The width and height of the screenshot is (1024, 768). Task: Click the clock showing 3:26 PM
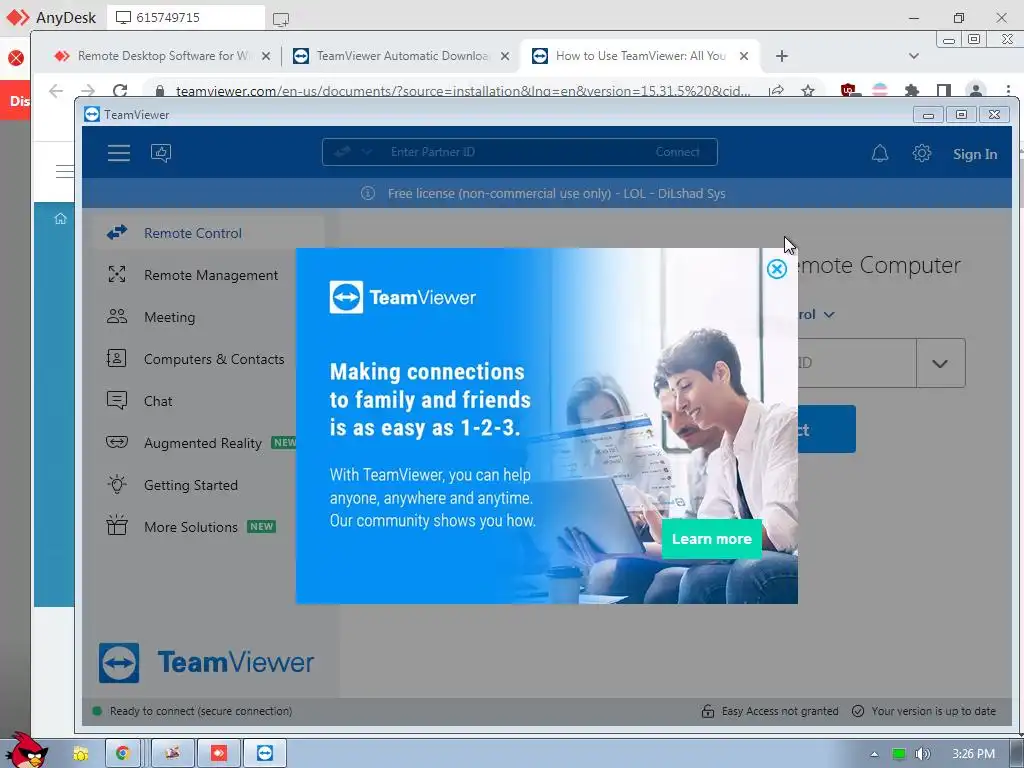click(973, 754)
